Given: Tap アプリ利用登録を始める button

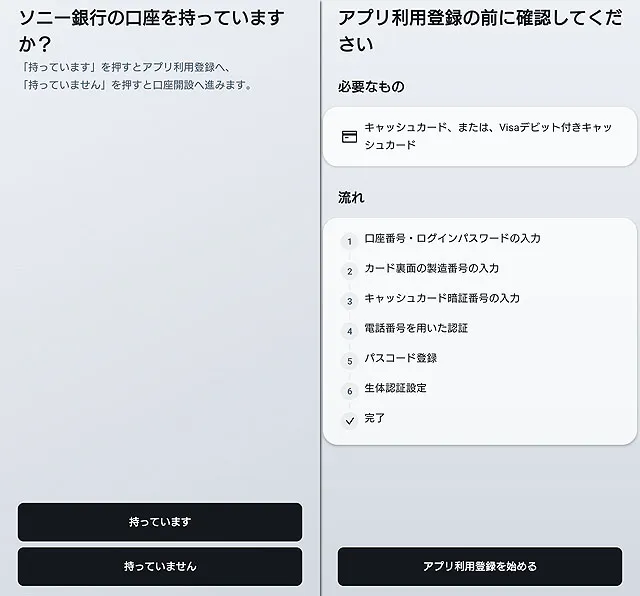Looking at the screenshot, I should click(480, 566).
